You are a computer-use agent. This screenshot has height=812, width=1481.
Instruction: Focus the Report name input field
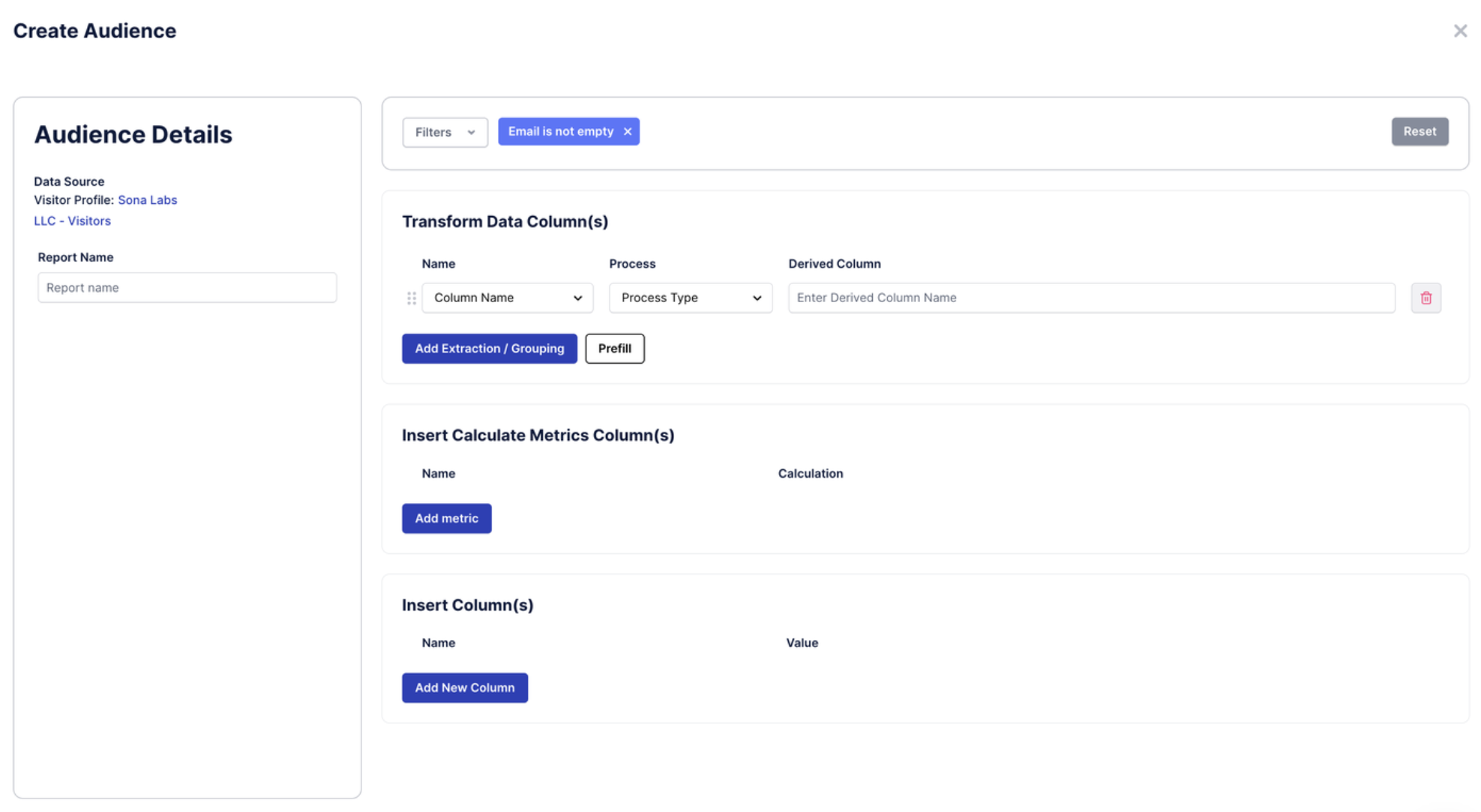pyautogui.click(x=187, y=288)
